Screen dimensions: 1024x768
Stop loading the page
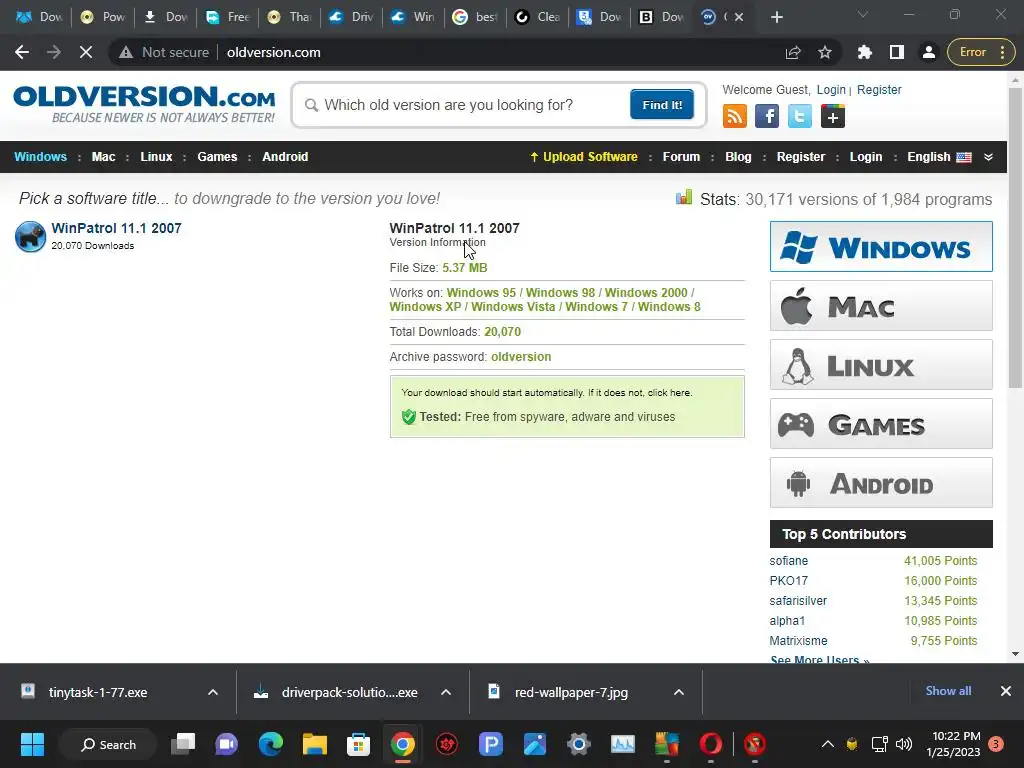click(86, 52)
